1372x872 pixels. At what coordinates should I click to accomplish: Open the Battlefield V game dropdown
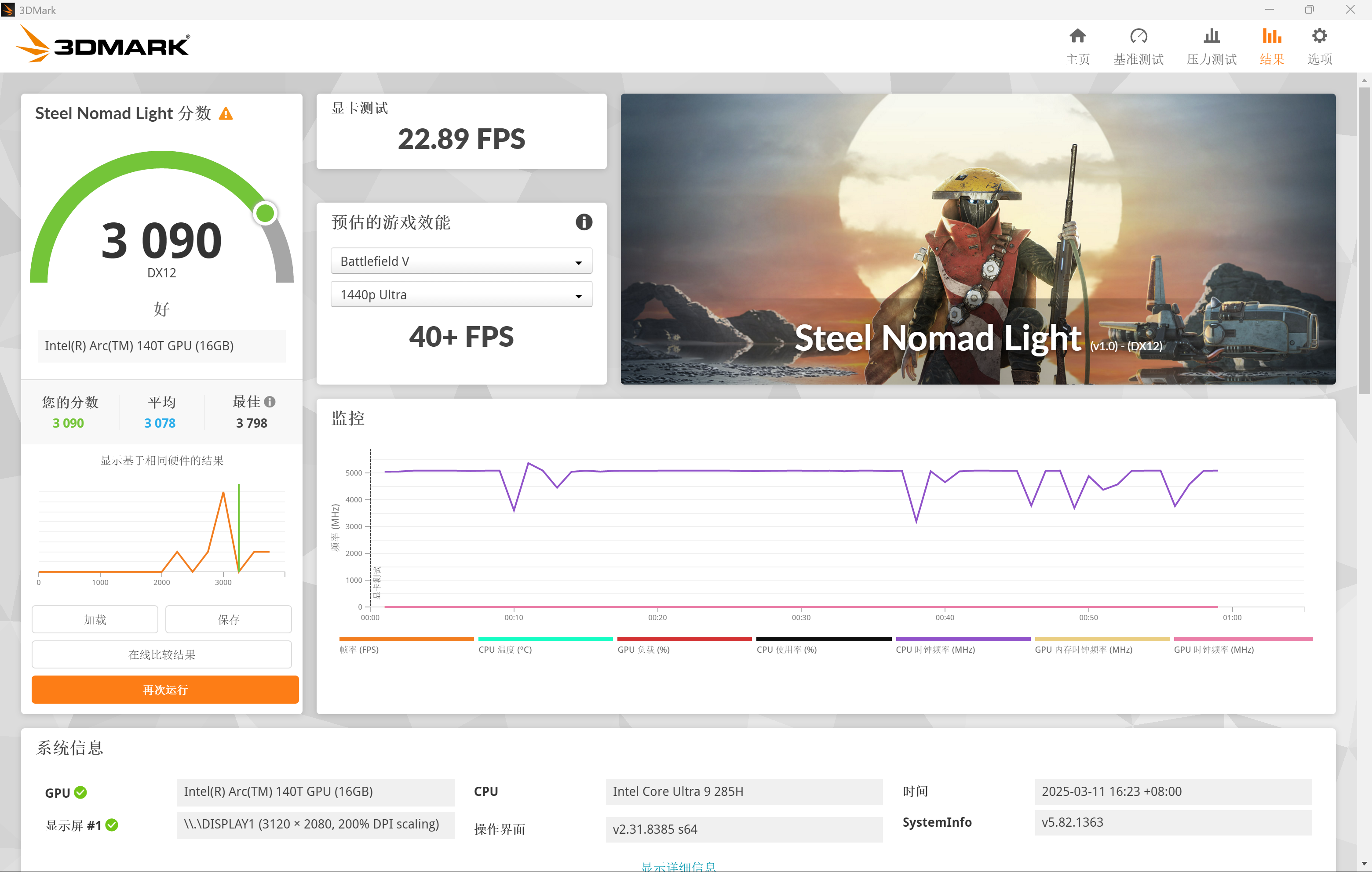[461, 261]
